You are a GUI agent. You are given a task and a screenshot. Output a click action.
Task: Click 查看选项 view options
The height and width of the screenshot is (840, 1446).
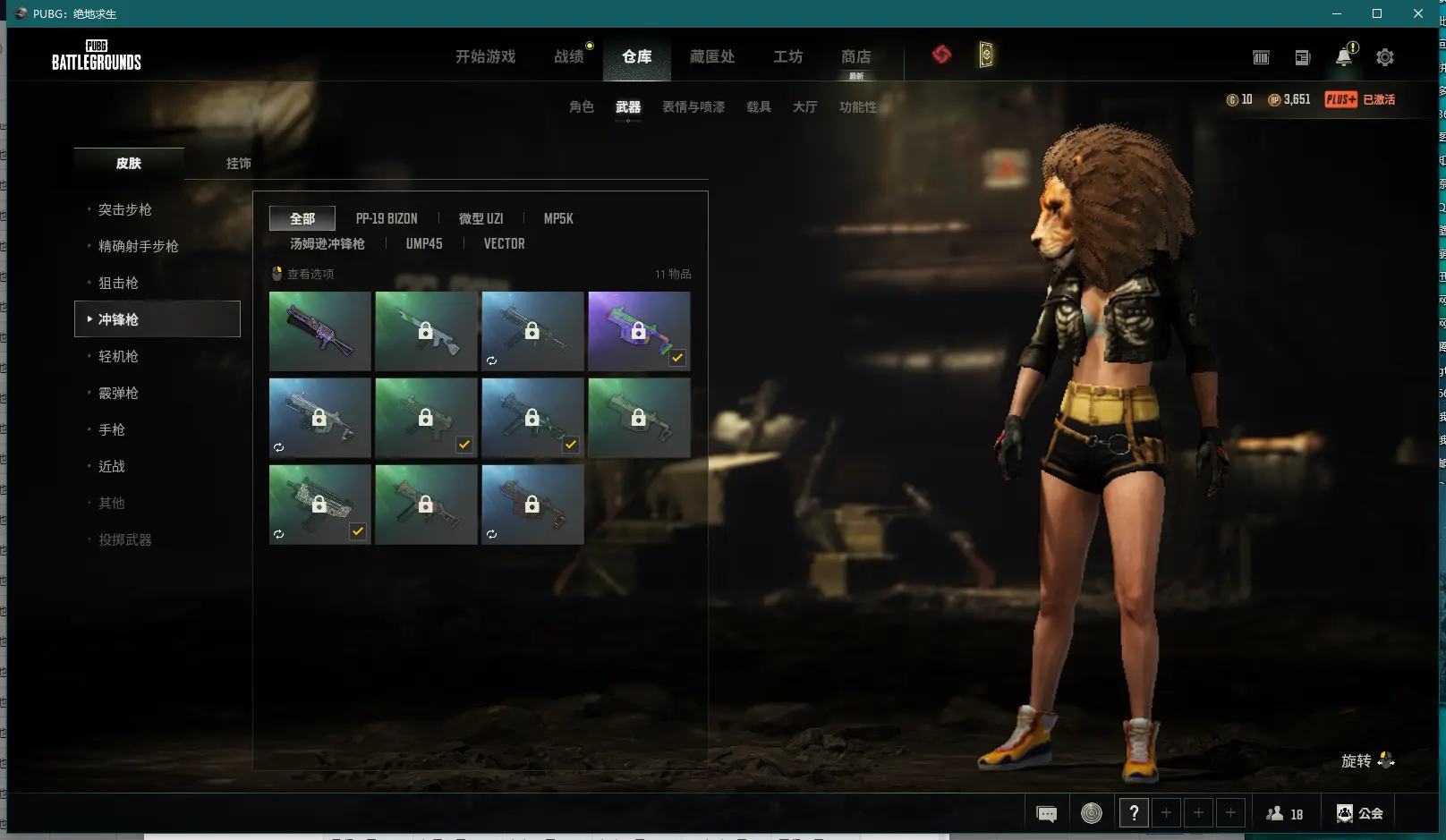pos(302,274)
